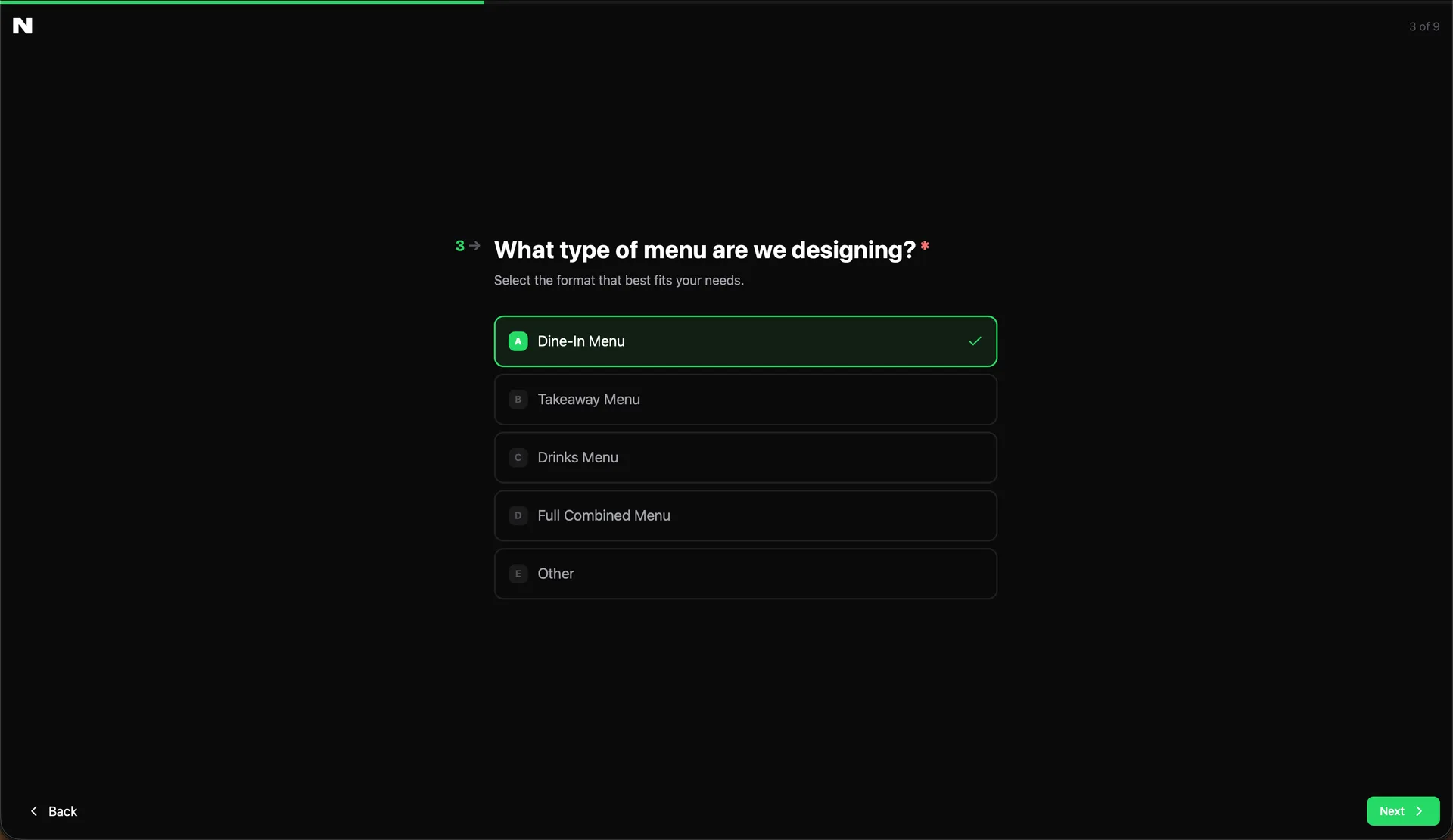1453x840 pixels.
Task: Click the left chevron beside Back
Action: 34,811
